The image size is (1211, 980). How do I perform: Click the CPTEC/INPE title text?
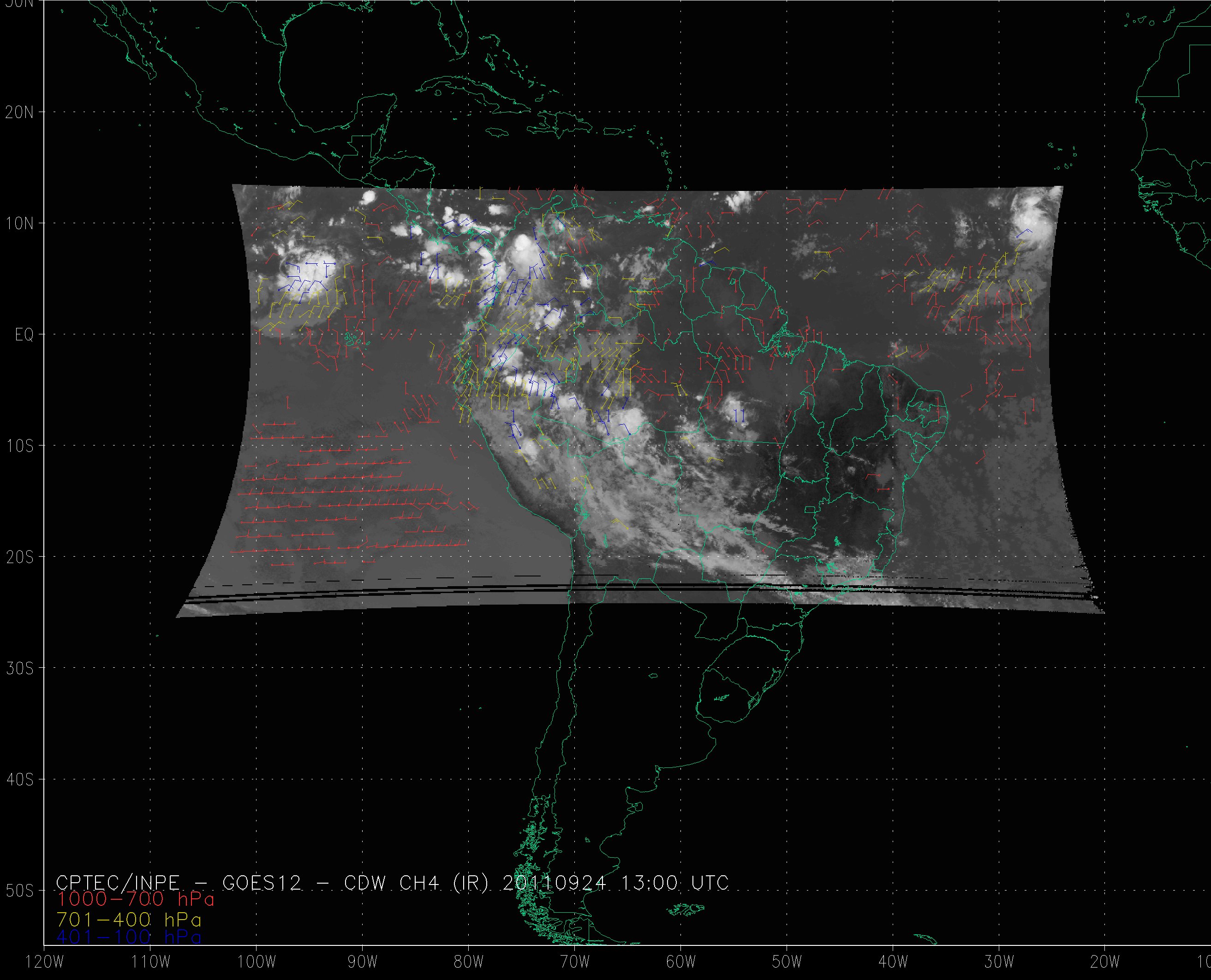pos(118,883)
